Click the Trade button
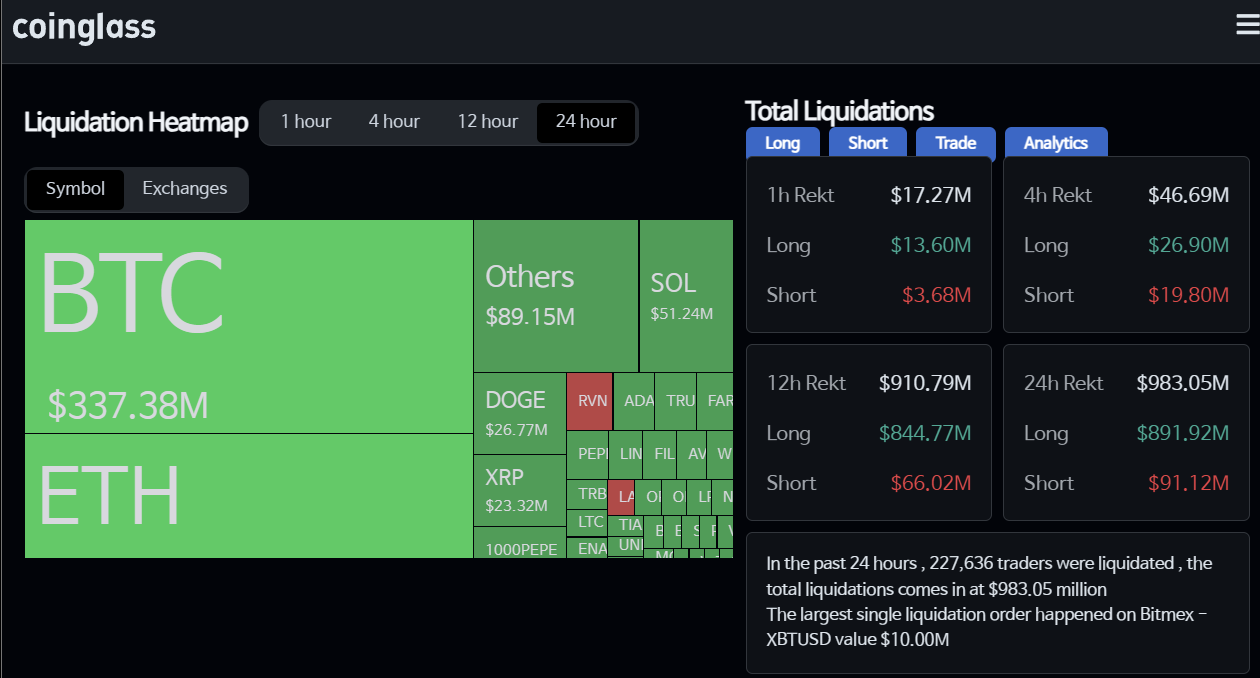 [955, 143]
